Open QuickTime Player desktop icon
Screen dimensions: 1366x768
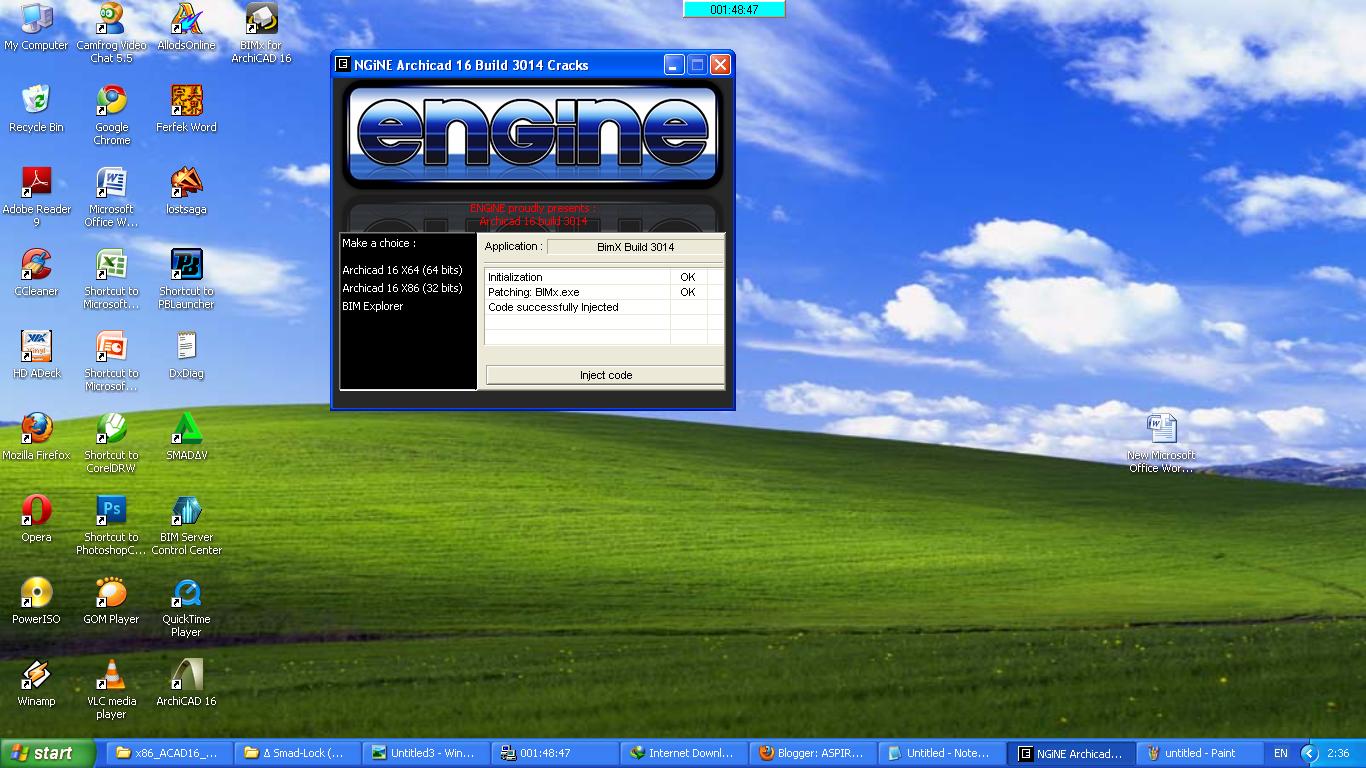click(186, 607)
